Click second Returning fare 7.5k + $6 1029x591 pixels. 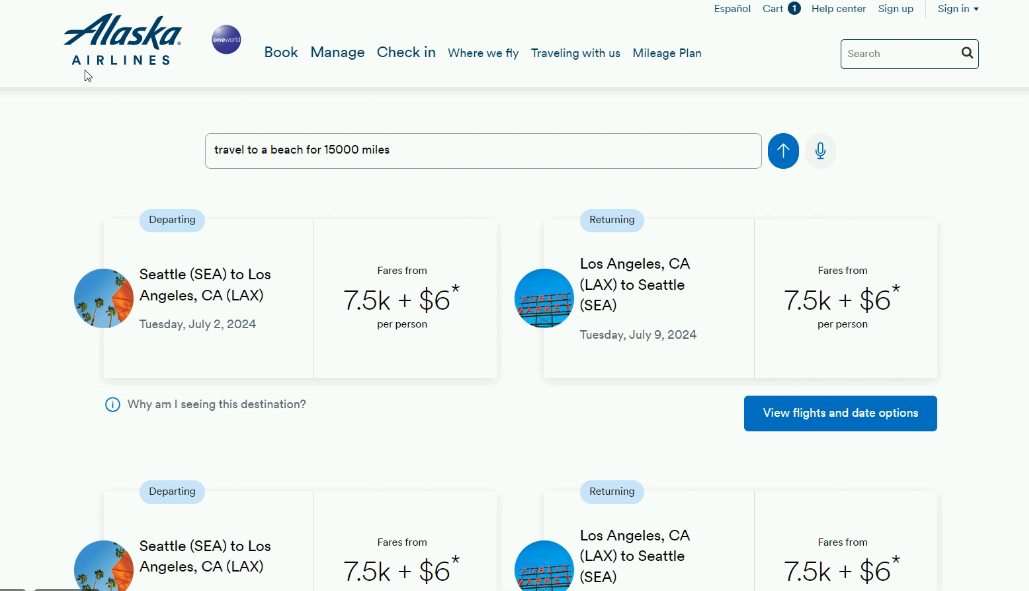(842, 571)
